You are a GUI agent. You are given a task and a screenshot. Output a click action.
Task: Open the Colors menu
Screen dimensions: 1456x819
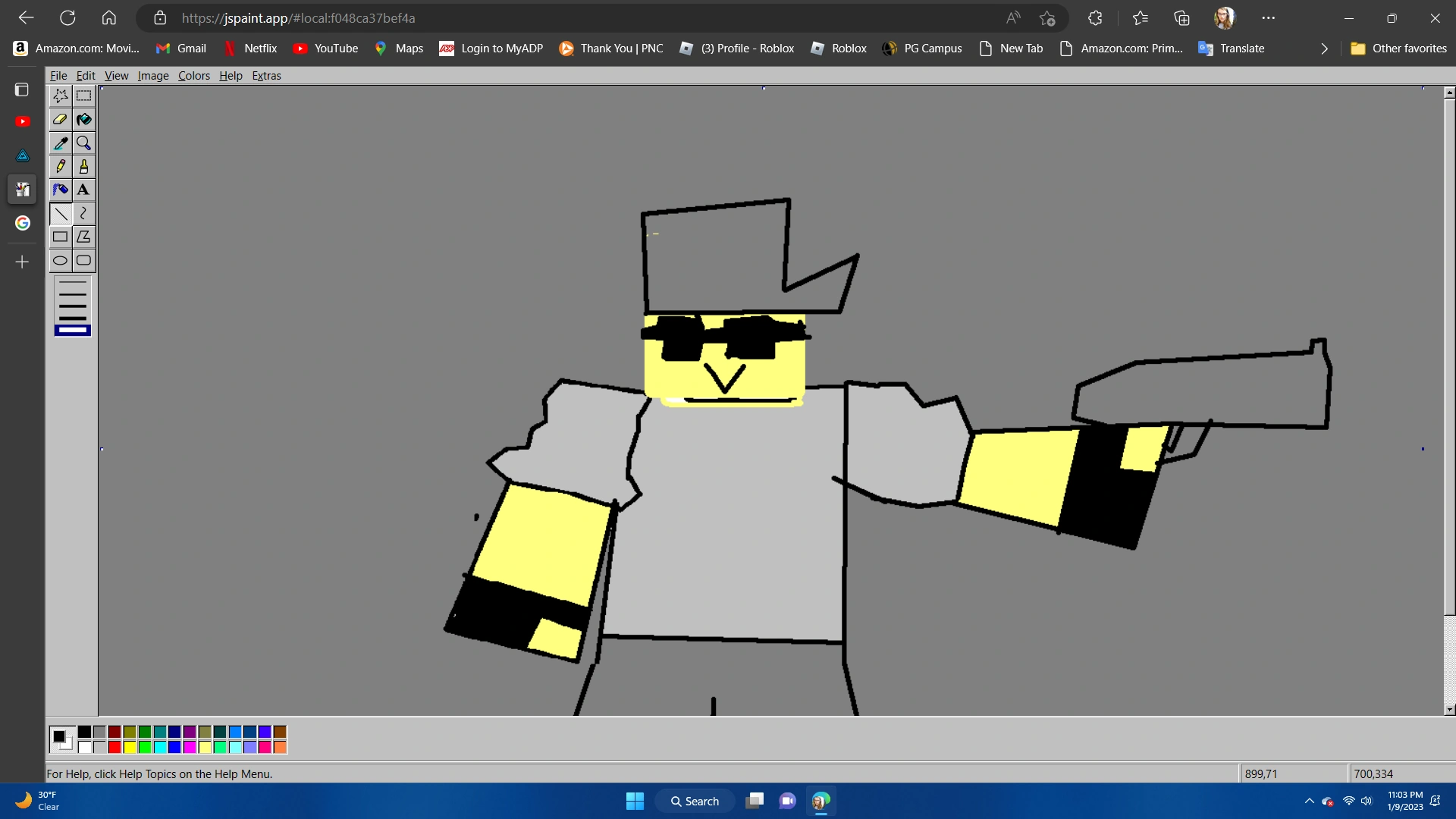coord(193,76)
